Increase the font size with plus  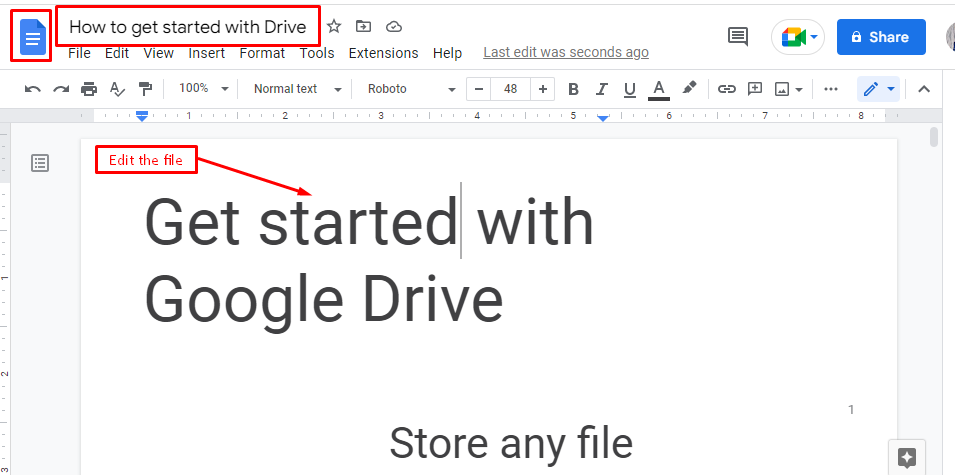(x=542, y=89)
